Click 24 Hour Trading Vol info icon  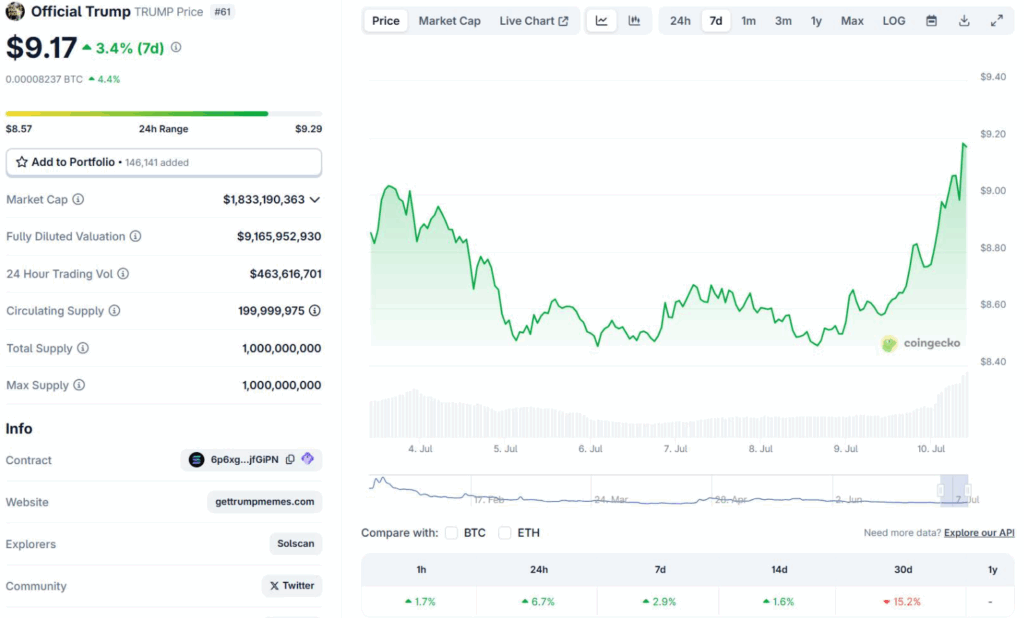pos(123,274)
